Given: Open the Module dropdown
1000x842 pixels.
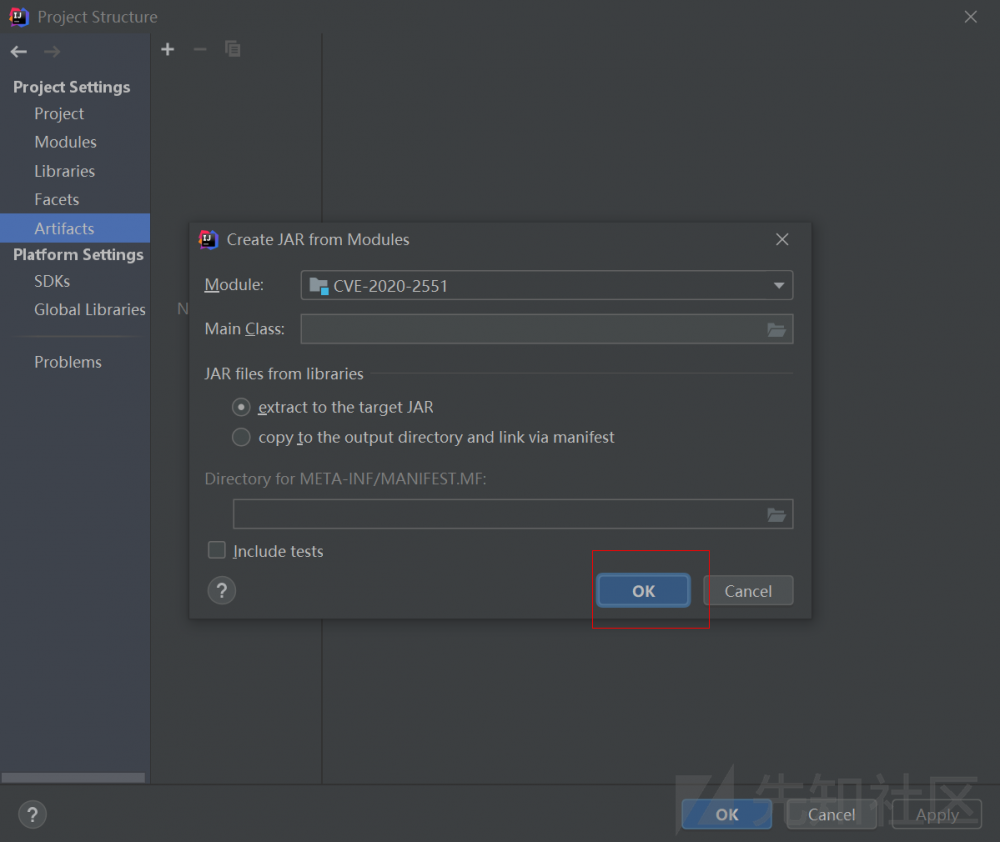Looking at the screenshot, I should (x=779, y=285).
